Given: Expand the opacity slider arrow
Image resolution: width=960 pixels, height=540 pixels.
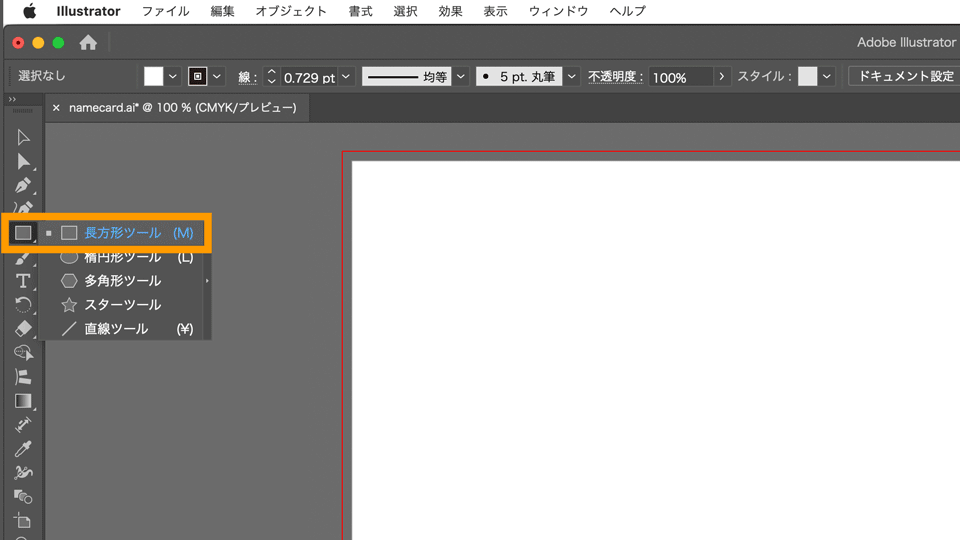Looking at the screenshot, I should (x=722, y=77).
